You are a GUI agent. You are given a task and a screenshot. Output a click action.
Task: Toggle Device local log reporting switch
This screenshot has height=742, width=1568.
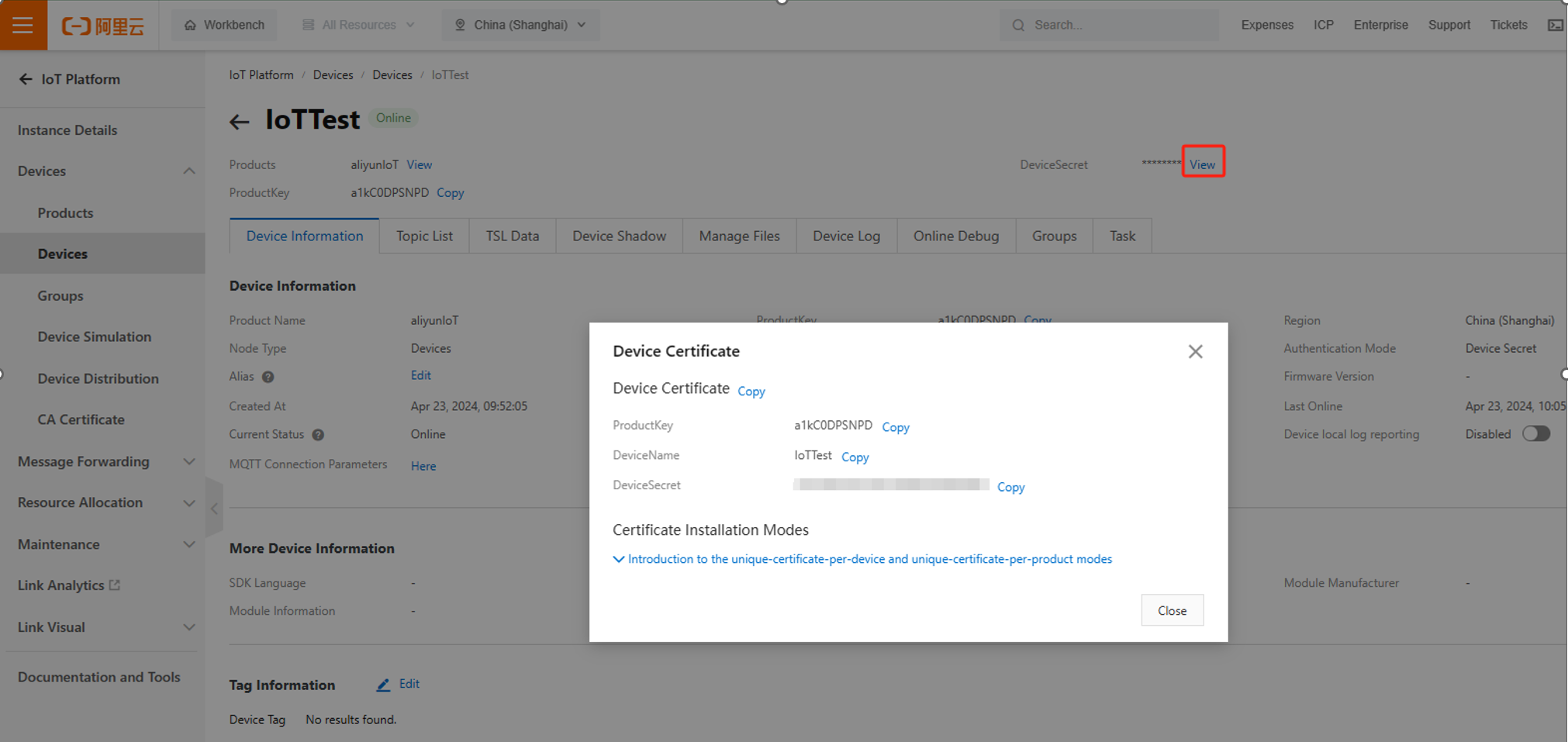1535,434
